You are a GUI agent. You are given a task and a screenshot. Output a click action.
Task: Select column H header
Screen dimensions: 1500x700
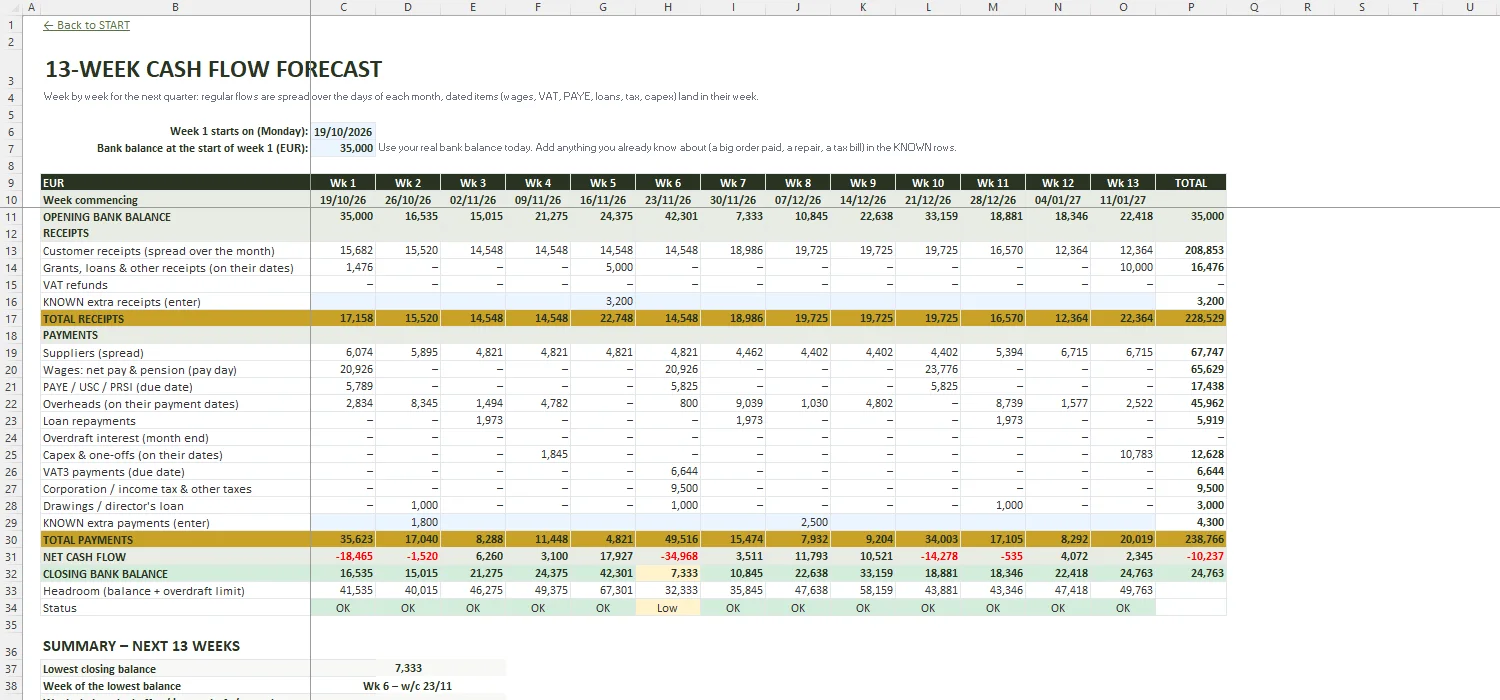coord(668,7)
